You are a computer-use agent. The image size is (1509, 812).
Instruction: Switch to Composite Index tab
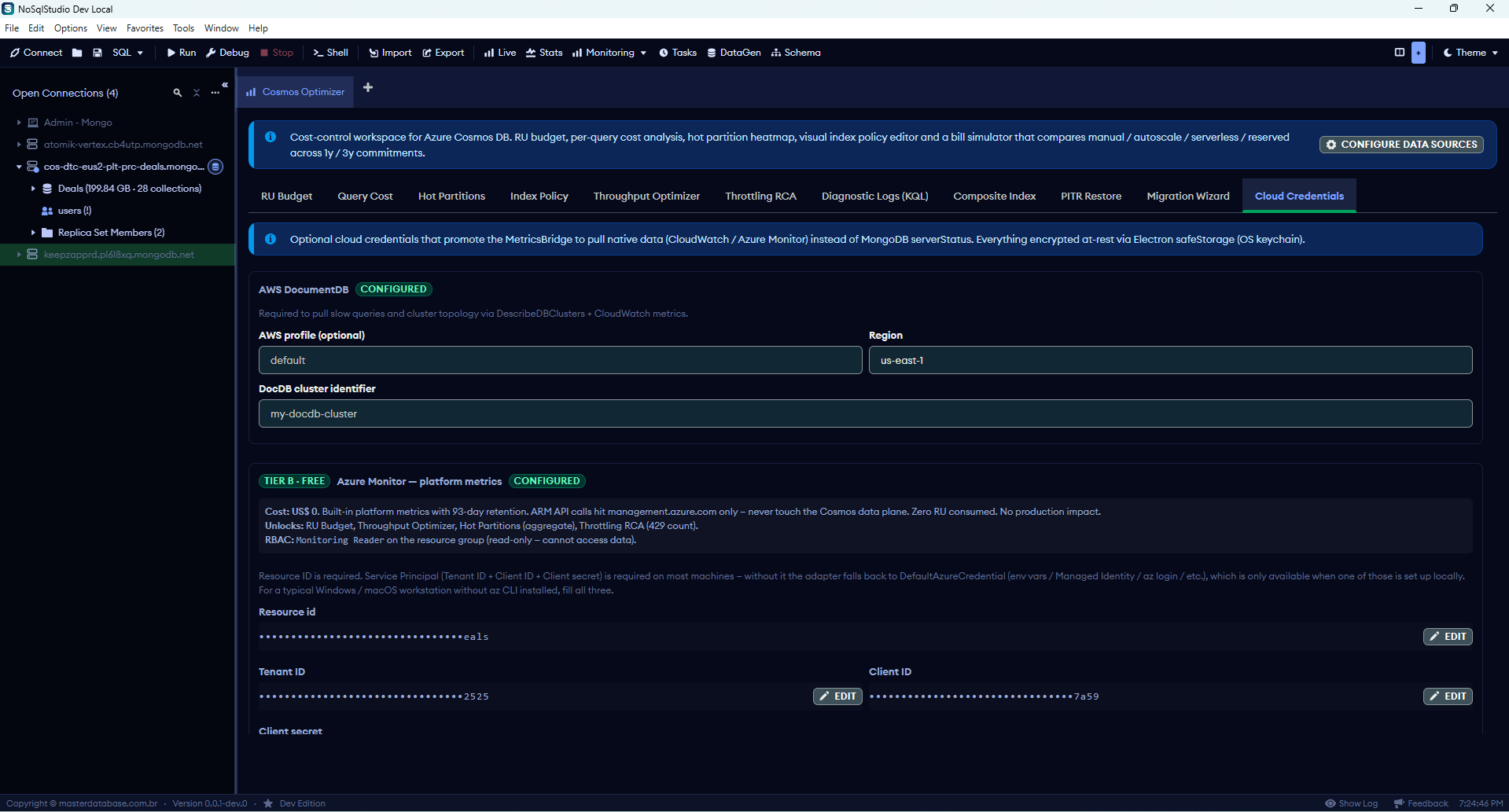994,196
